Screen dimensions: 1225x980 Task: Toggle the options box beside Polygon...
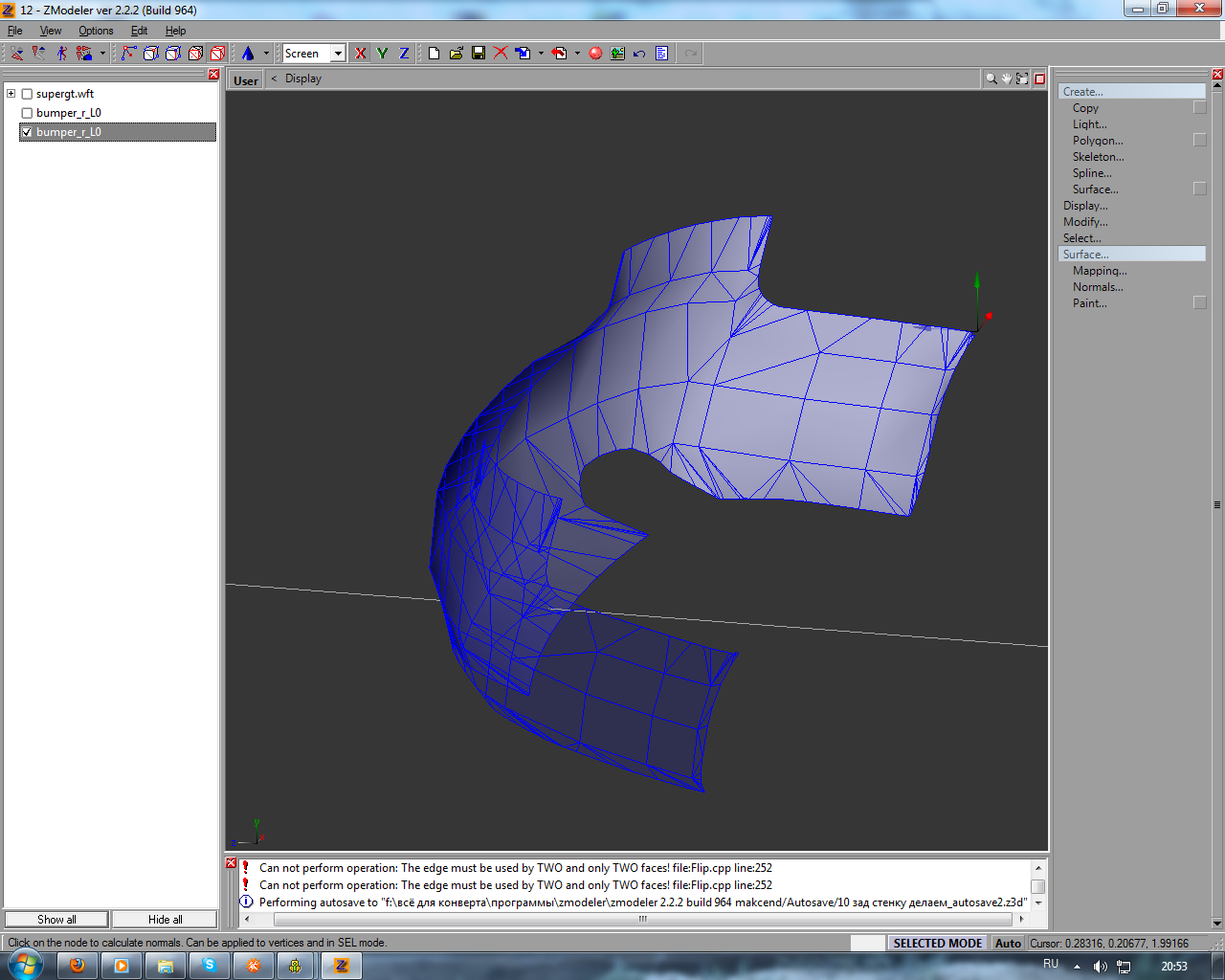tap(1200, 141)
